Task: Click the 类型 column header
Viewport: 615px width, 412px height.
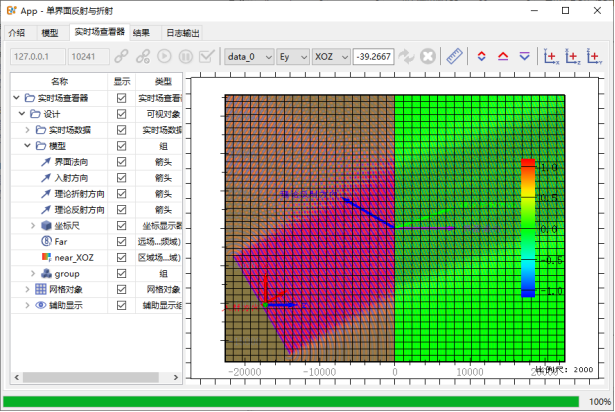Action: [x=163, y=81]
